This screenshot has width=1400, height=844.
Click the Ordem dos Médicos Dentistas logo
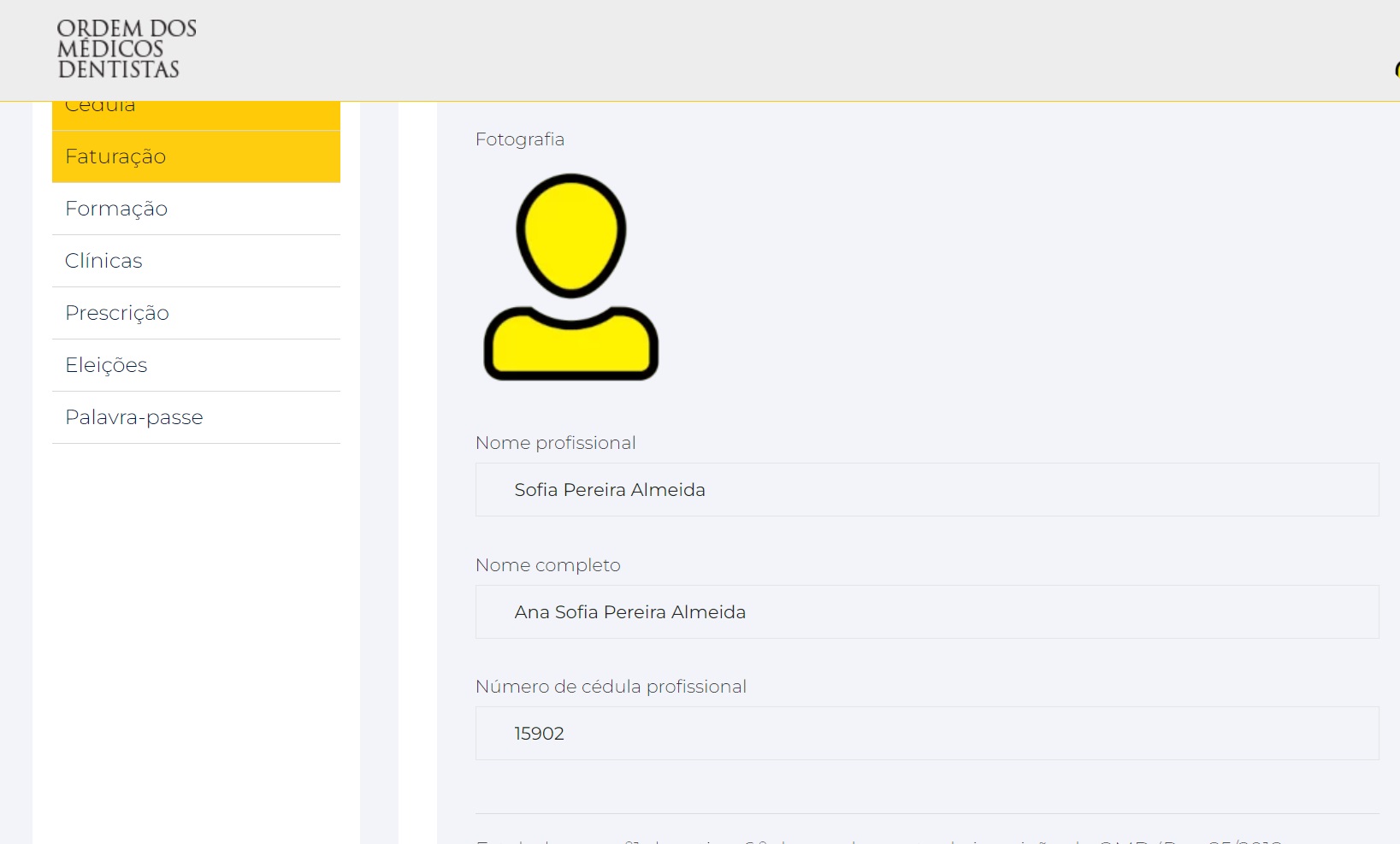tap(126, 50)
